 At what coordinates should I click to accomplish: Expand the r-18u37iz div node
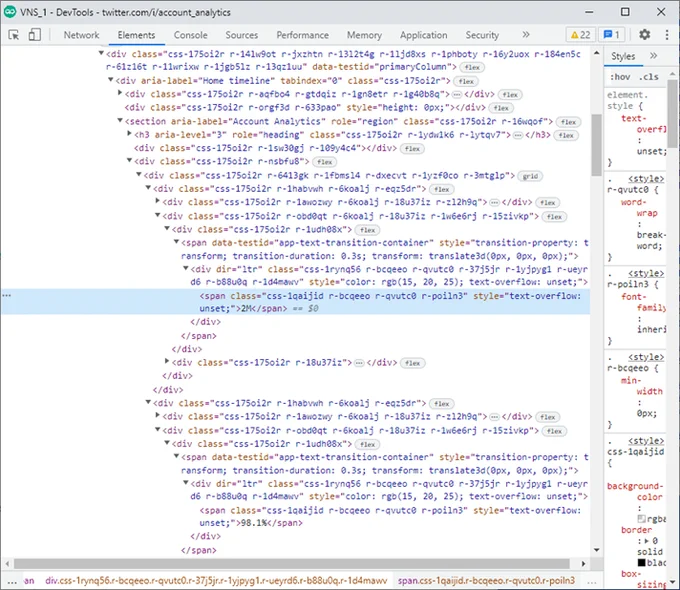(167, 361)
